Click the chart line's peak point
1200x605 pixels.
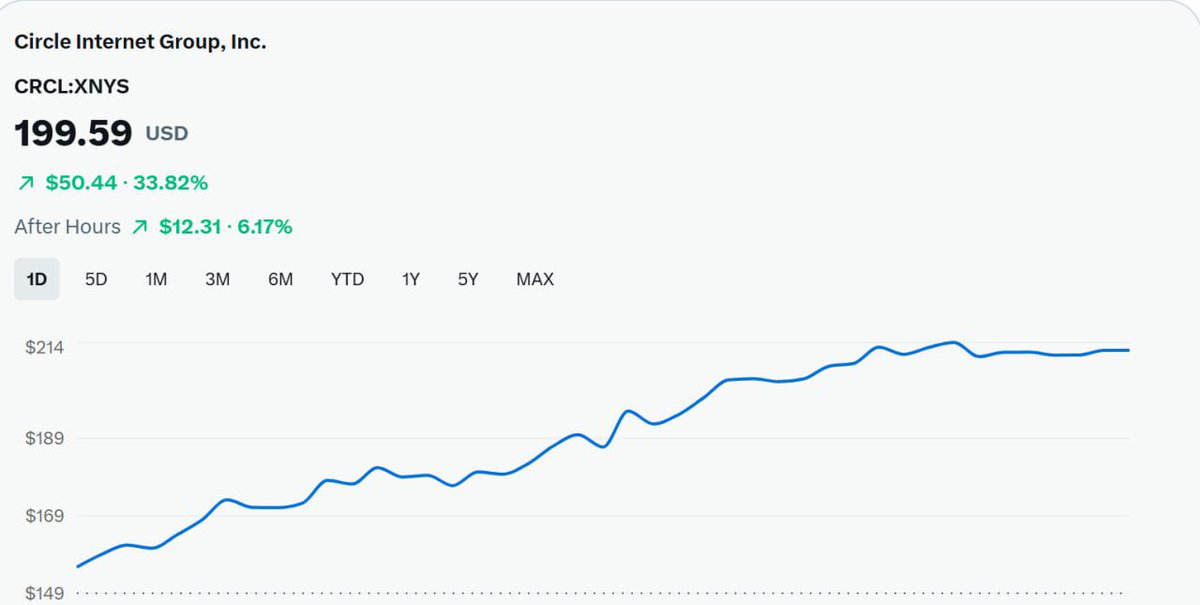953,342
